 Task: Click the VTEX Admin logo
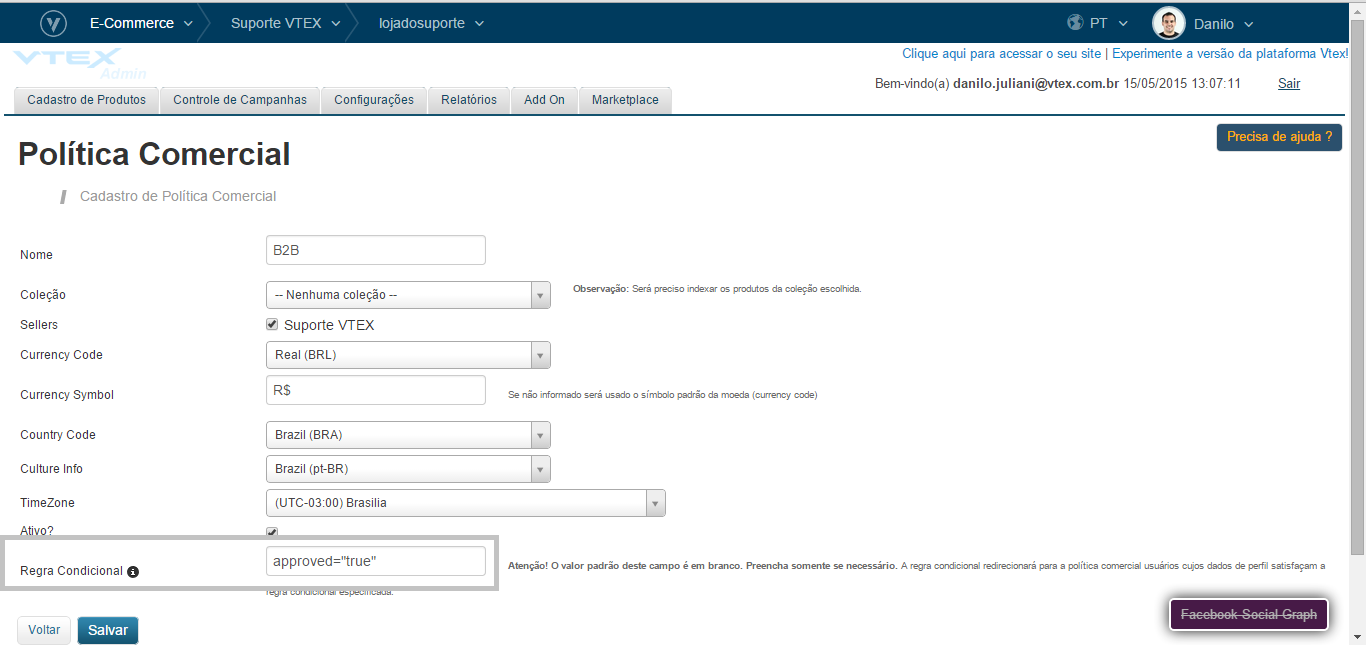80,63
